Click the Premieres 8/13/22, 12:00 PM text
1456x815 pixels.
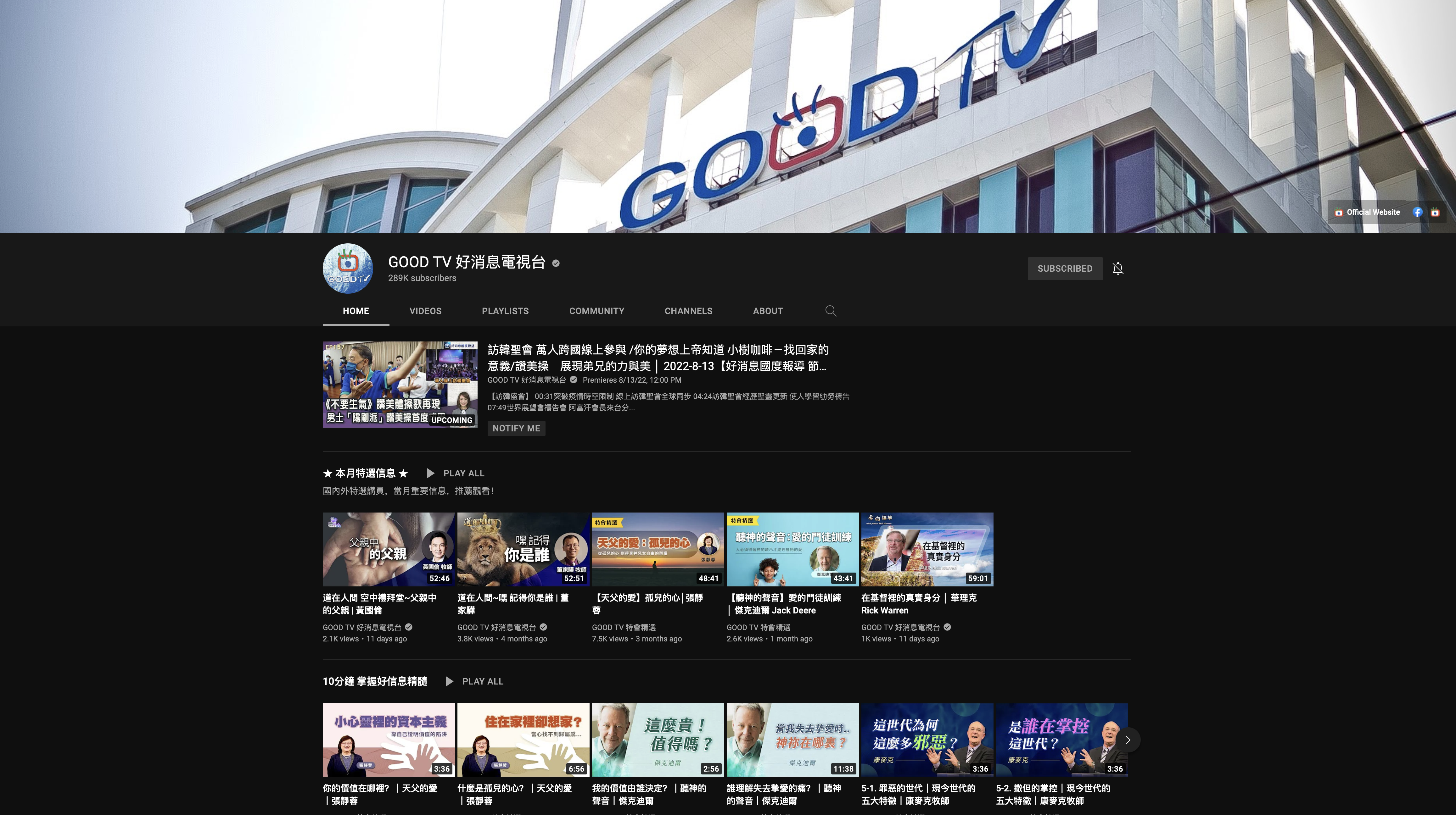tap(632, 380)
